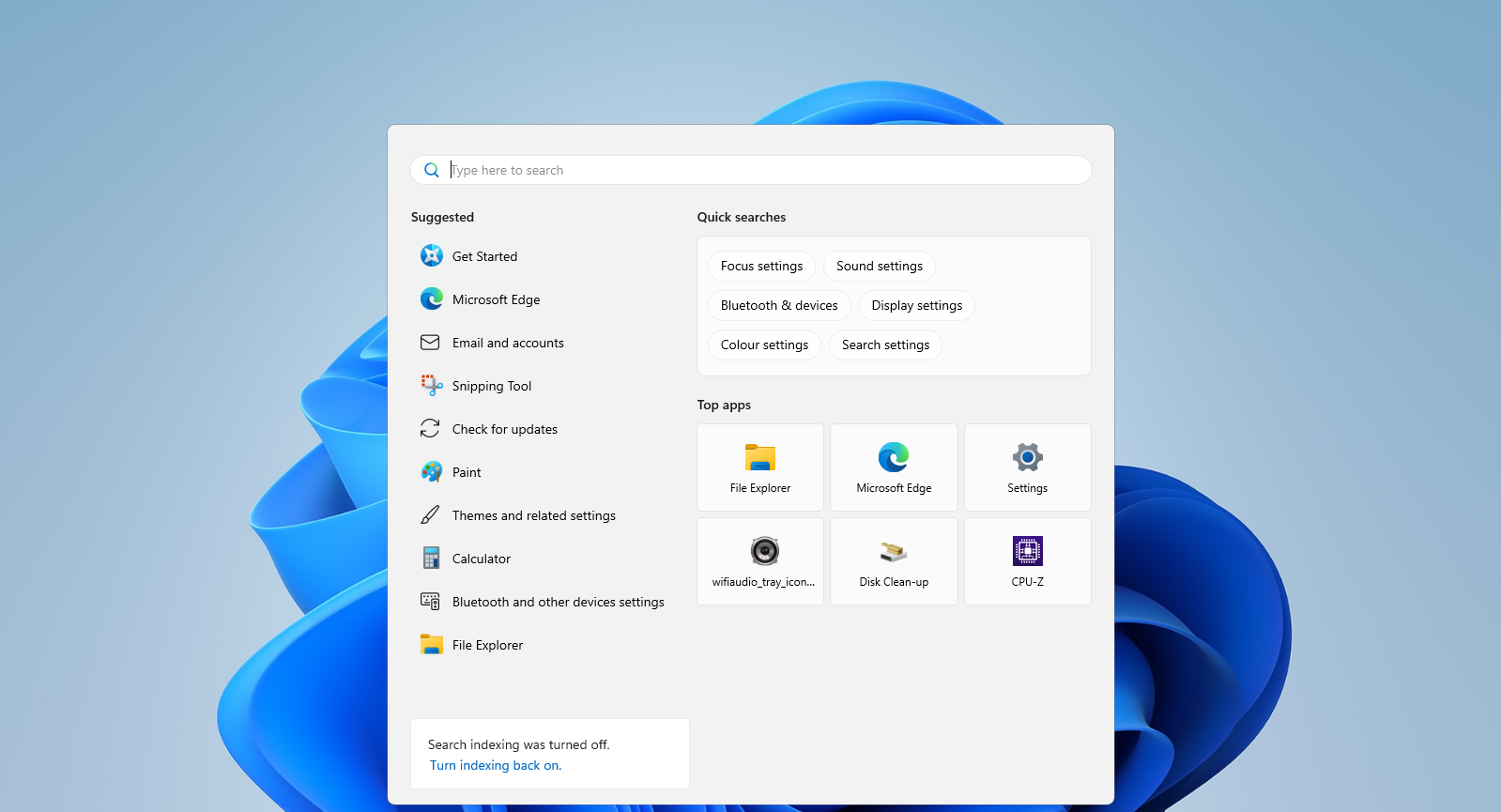Open the Calculator icon

coord(431,558)
